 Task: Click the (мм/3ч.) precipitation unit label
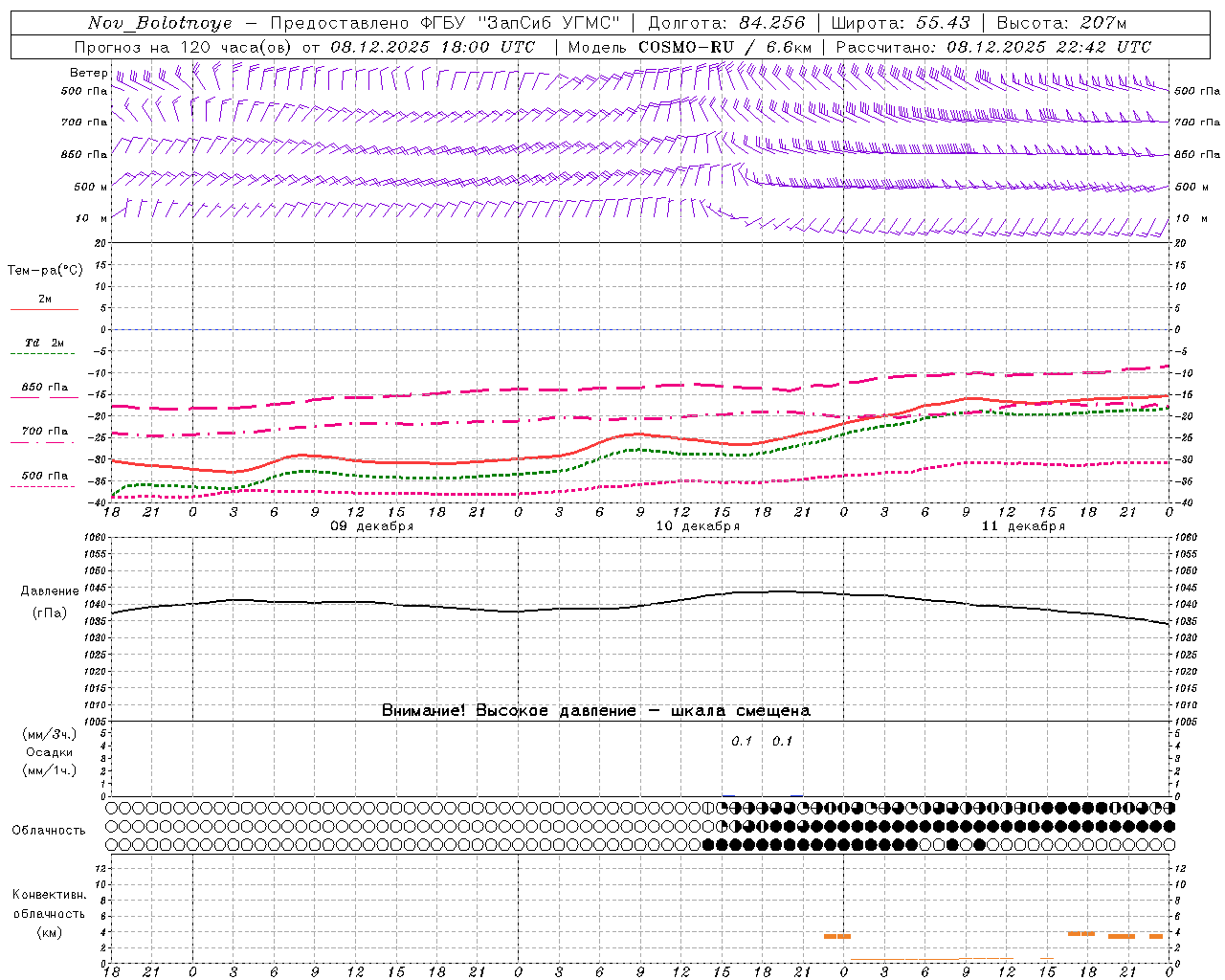click(50, 735)
